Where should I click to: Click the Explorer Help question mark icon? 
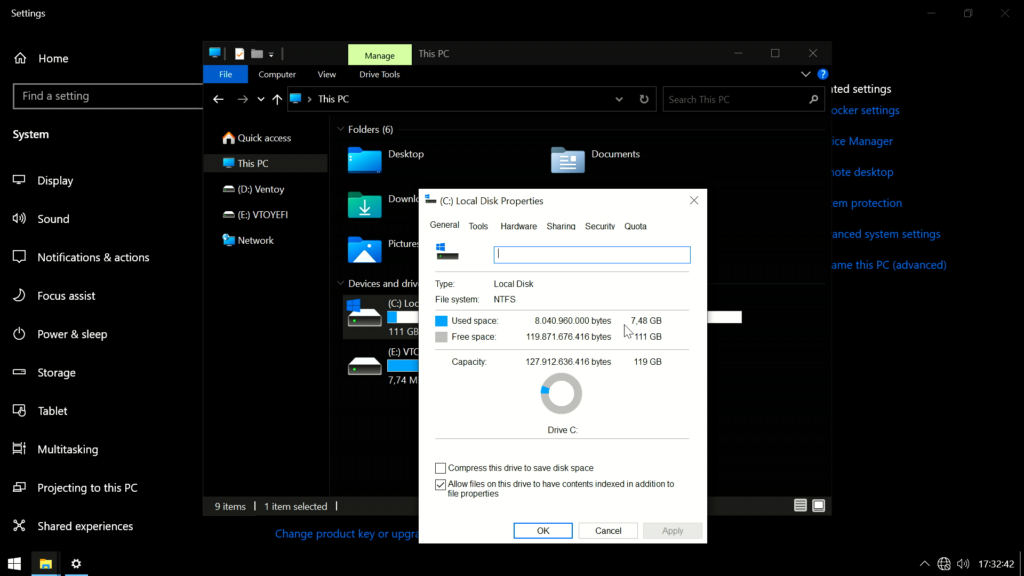tap(822, 74)
